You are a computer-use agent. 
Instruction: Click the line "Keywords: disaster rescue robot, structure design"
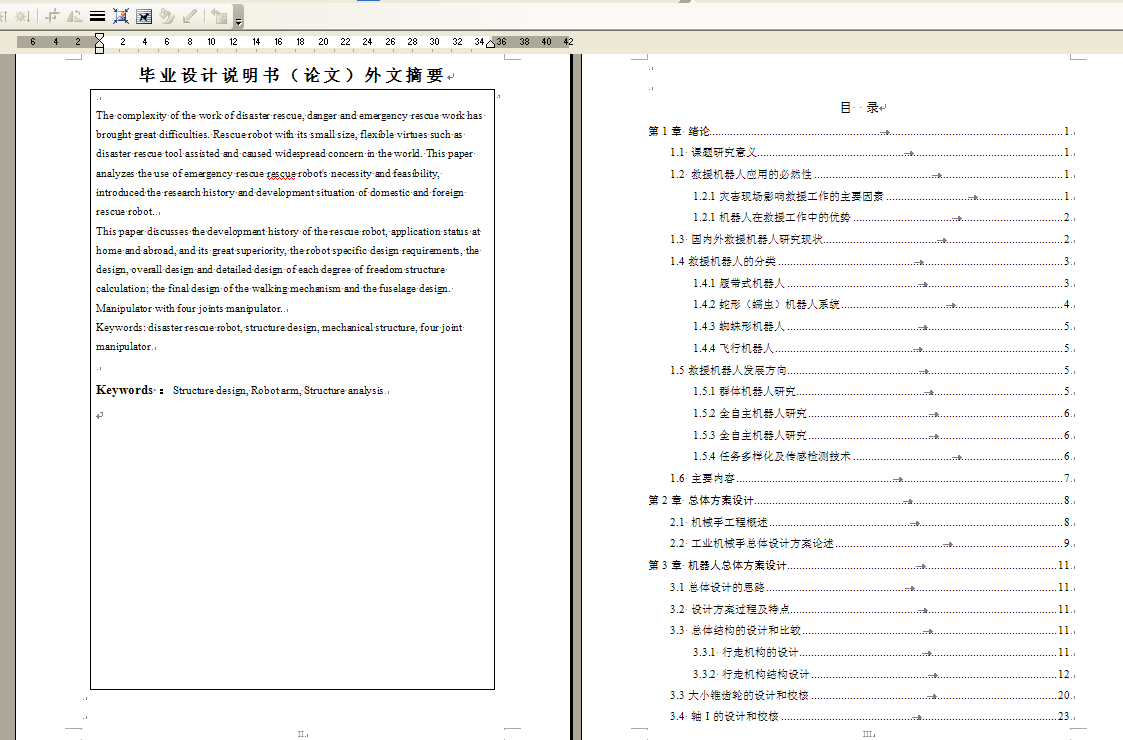click(280, 327)
